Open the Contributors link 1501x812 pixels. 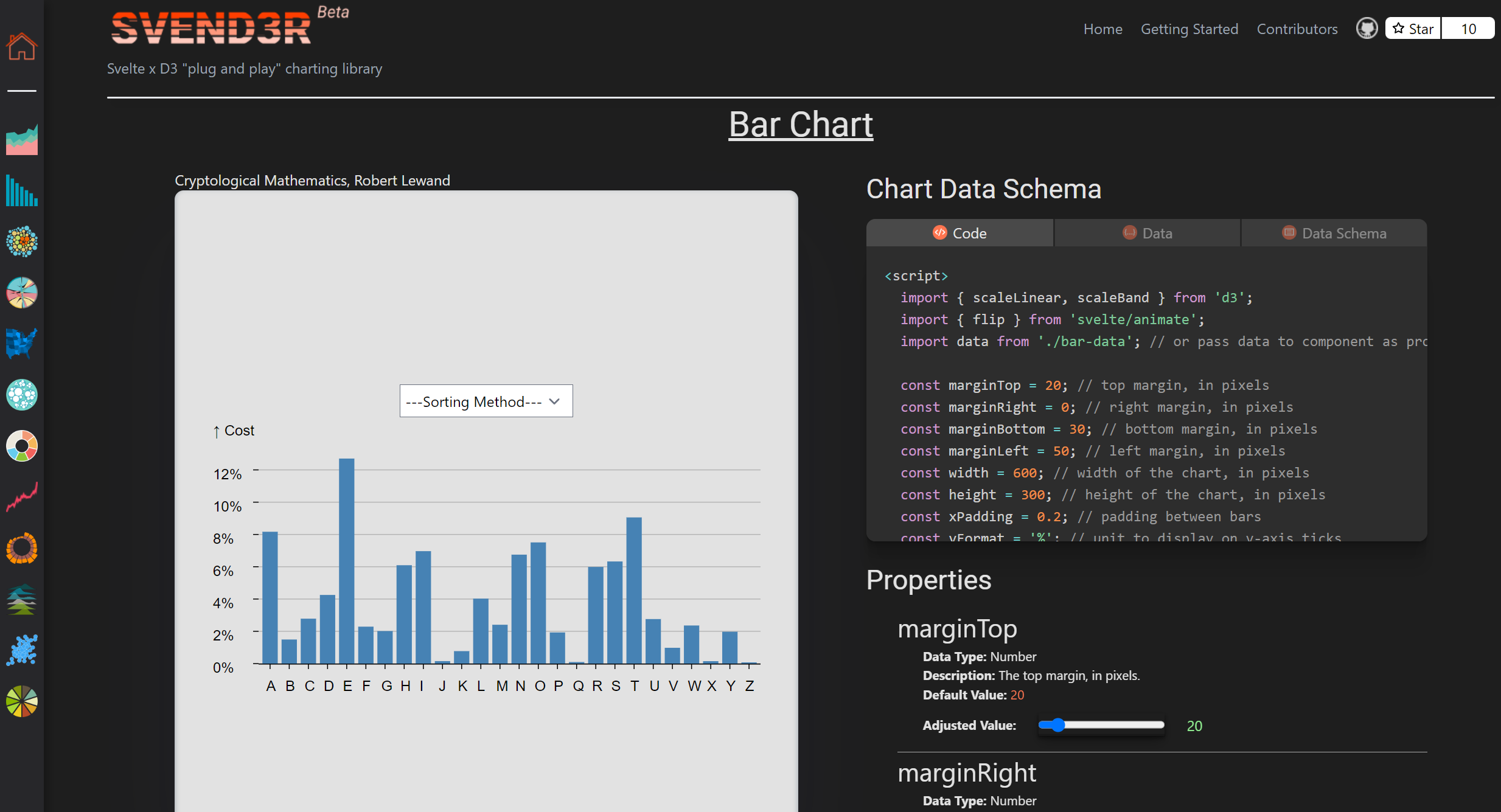(x=1297, y=29)
